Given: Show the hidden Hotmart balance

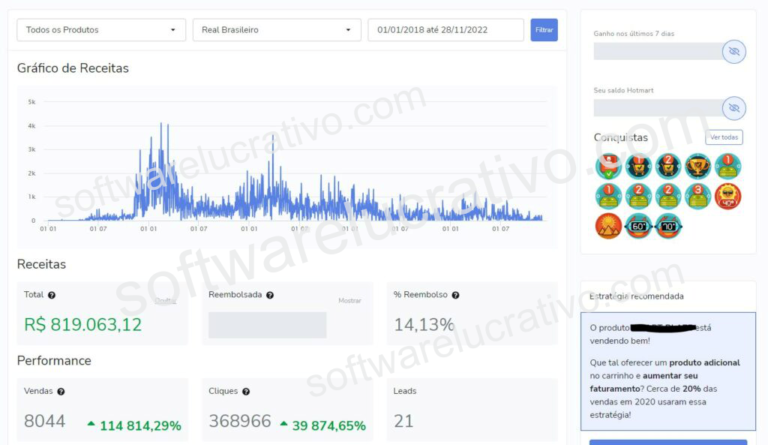Looking at the screenshot, I should (x=734, y=107).
